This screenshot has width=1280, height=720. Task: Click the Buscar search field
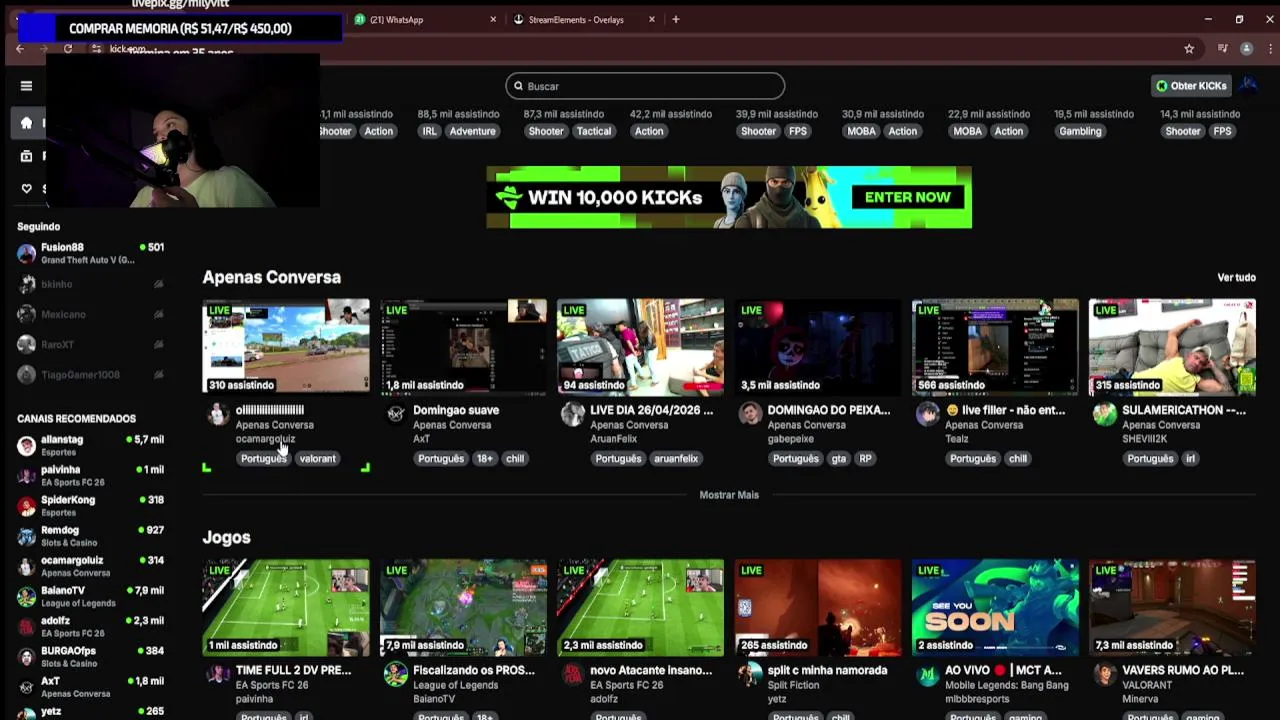(x=645, y=86)
